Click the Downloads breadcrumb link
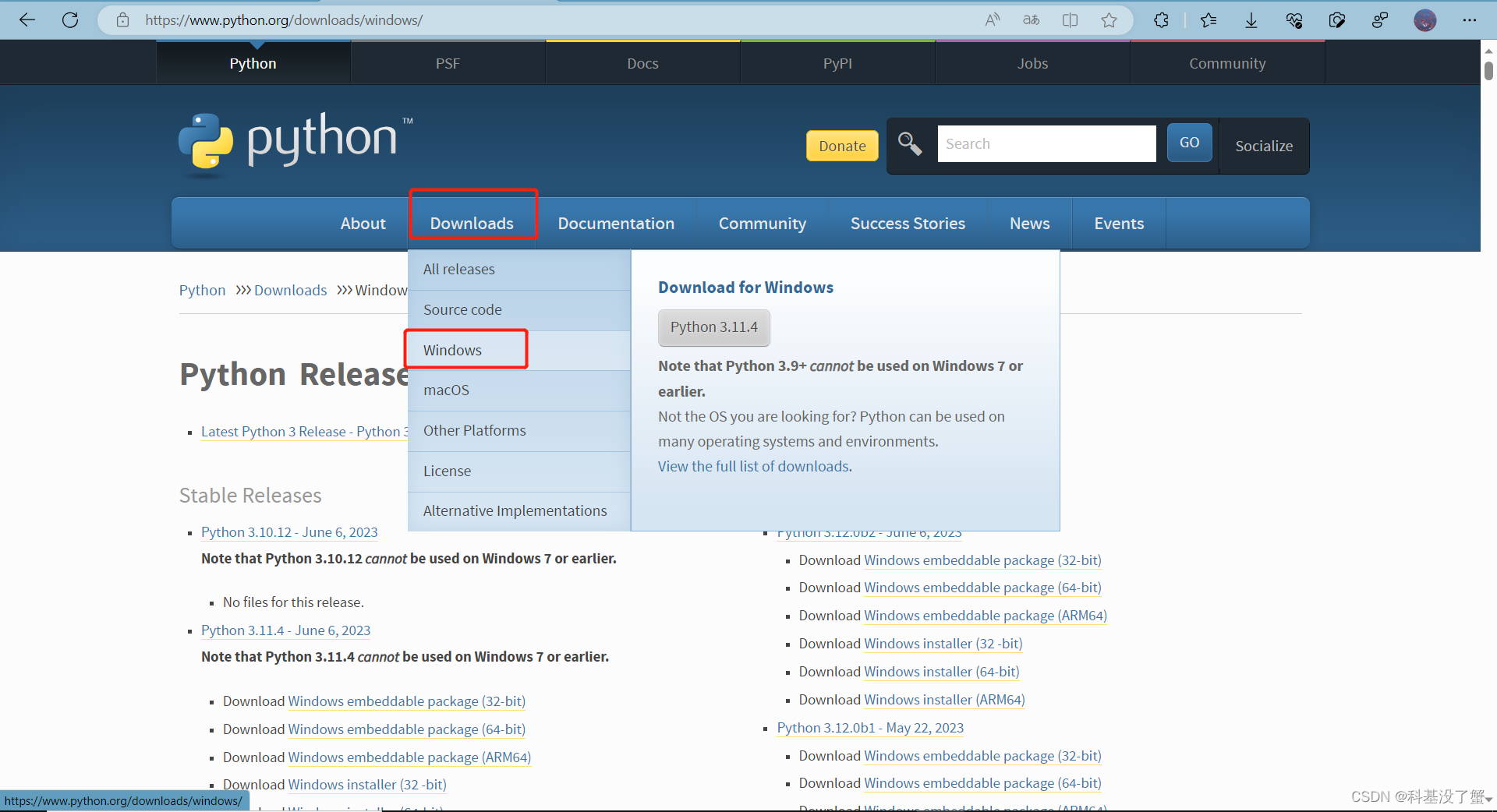This screenshot has width=1497, height=812. pos(290,290)
